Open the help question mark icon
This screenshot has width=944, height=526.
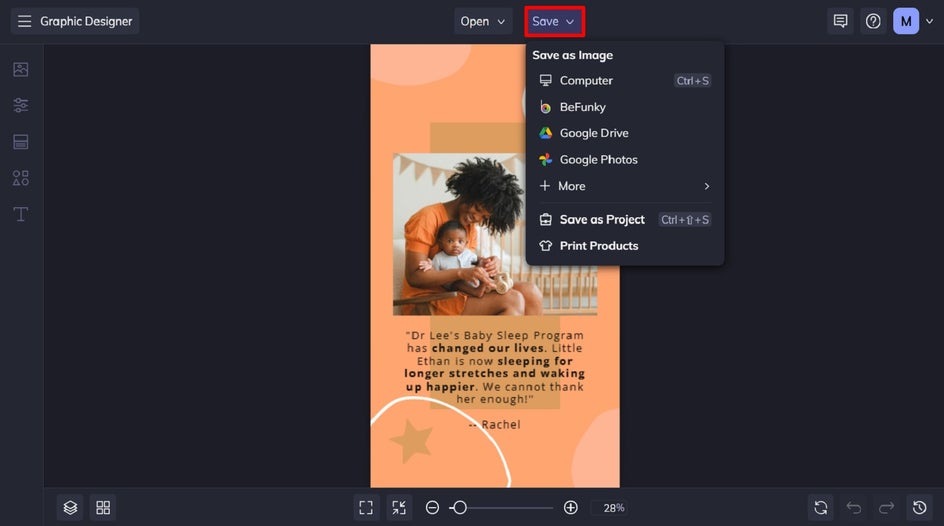coord(873,22)
